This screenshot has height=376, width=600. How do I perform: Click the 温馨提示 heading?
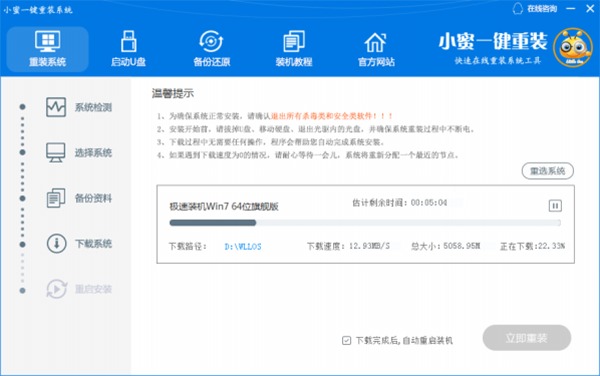pos(173,93)
